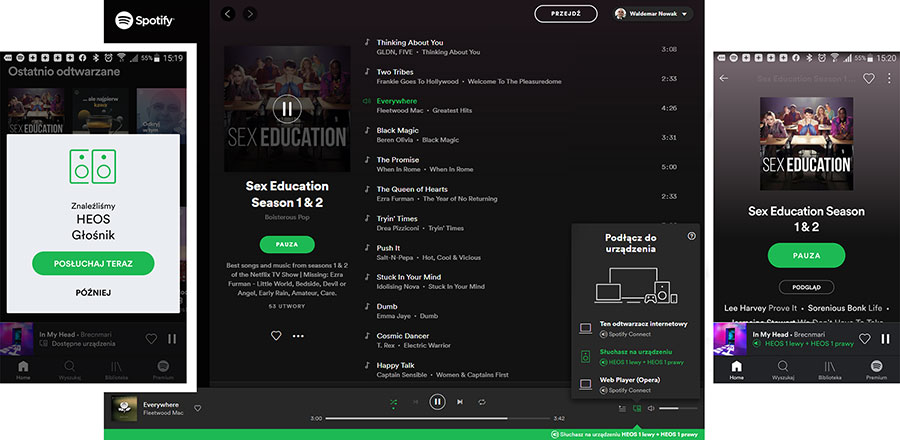The image size is (900, 440).
Task: Open the three-dots more menu under playlist
Action: [298, 336]
